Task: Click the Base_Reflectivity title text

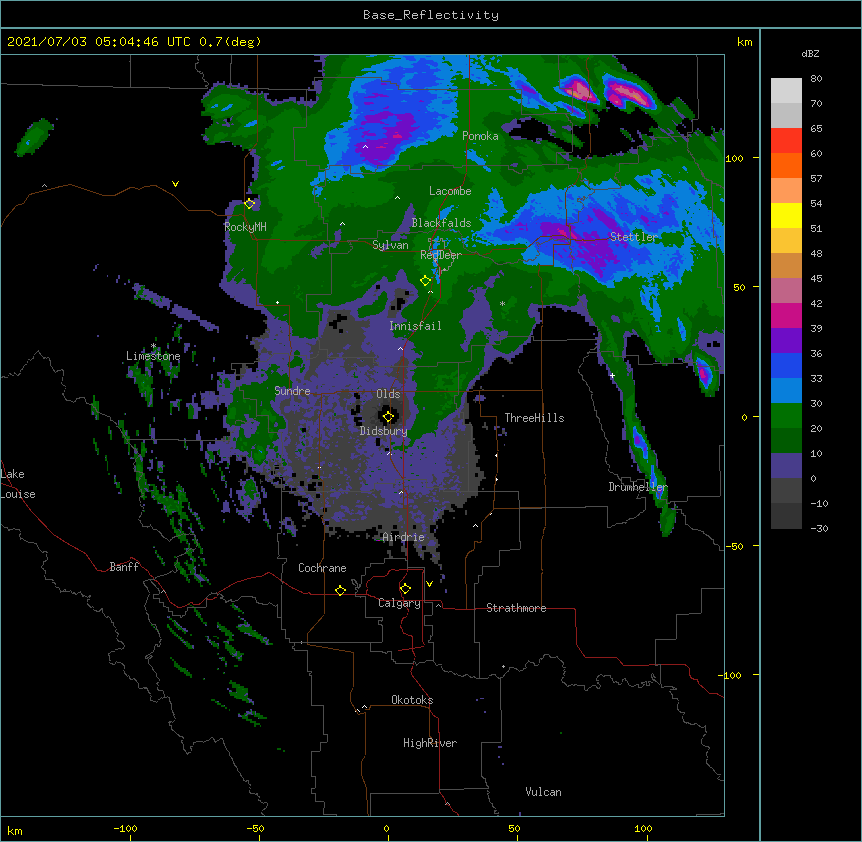Action: click(431, 15)
